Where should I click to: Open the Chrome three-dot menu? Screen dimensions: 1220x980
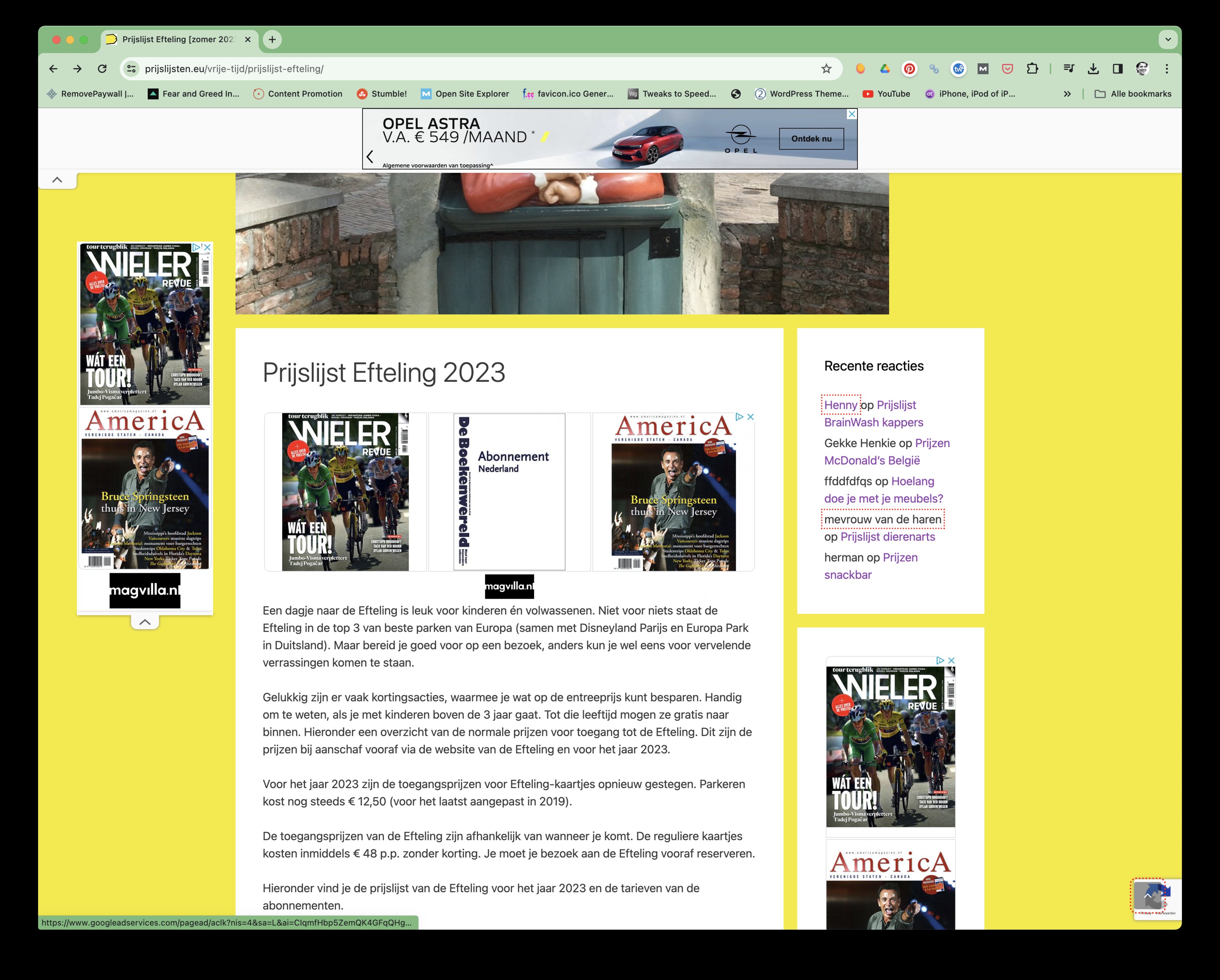tap(1167, 69)
